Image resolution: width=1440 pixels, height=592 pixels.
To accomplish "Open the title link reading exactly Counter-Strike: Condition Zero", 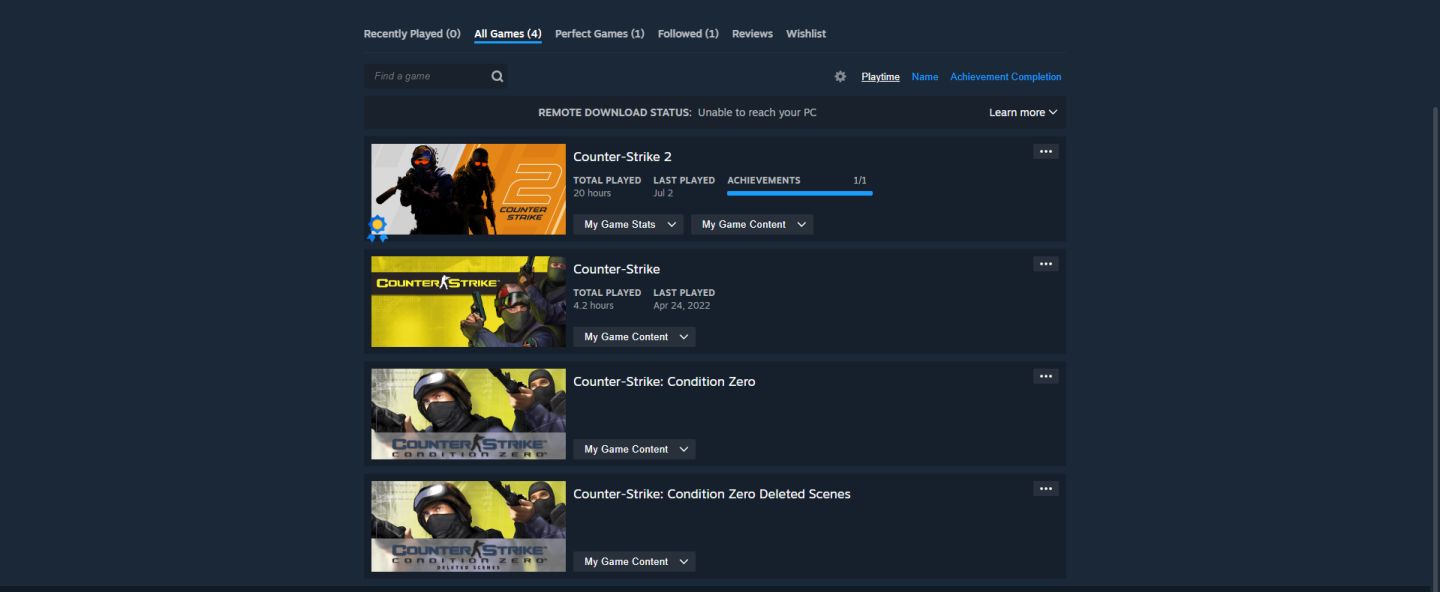I will coord(664,382).
